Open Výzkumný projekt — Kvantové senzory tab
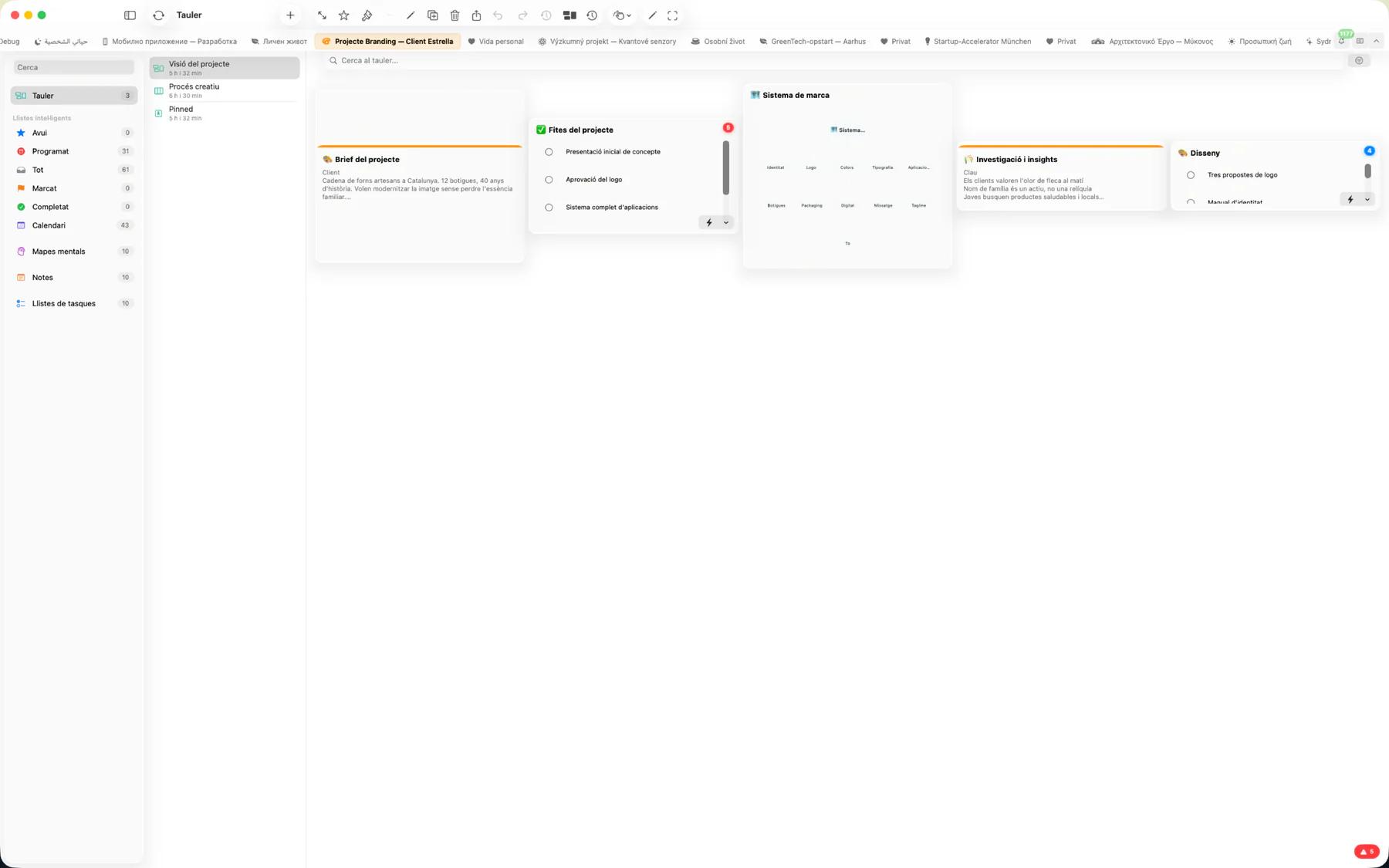 click(607, 42)
